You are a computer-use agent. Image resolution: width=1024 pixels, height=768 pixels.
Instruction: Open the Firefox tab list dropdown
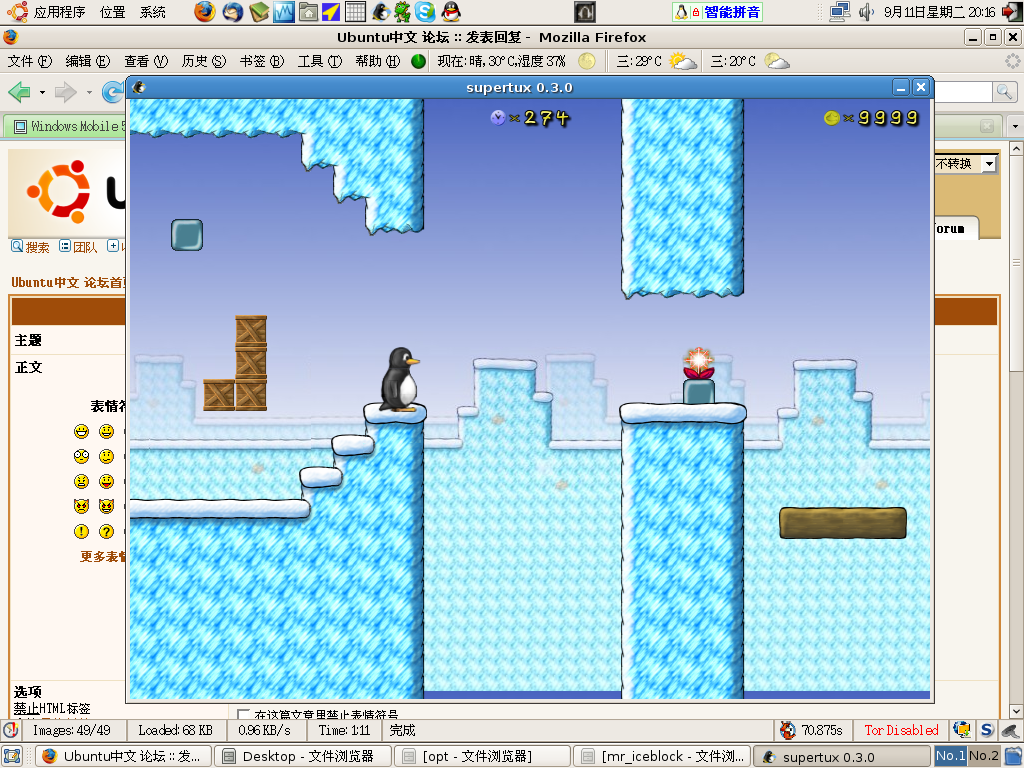point(1015,125)
